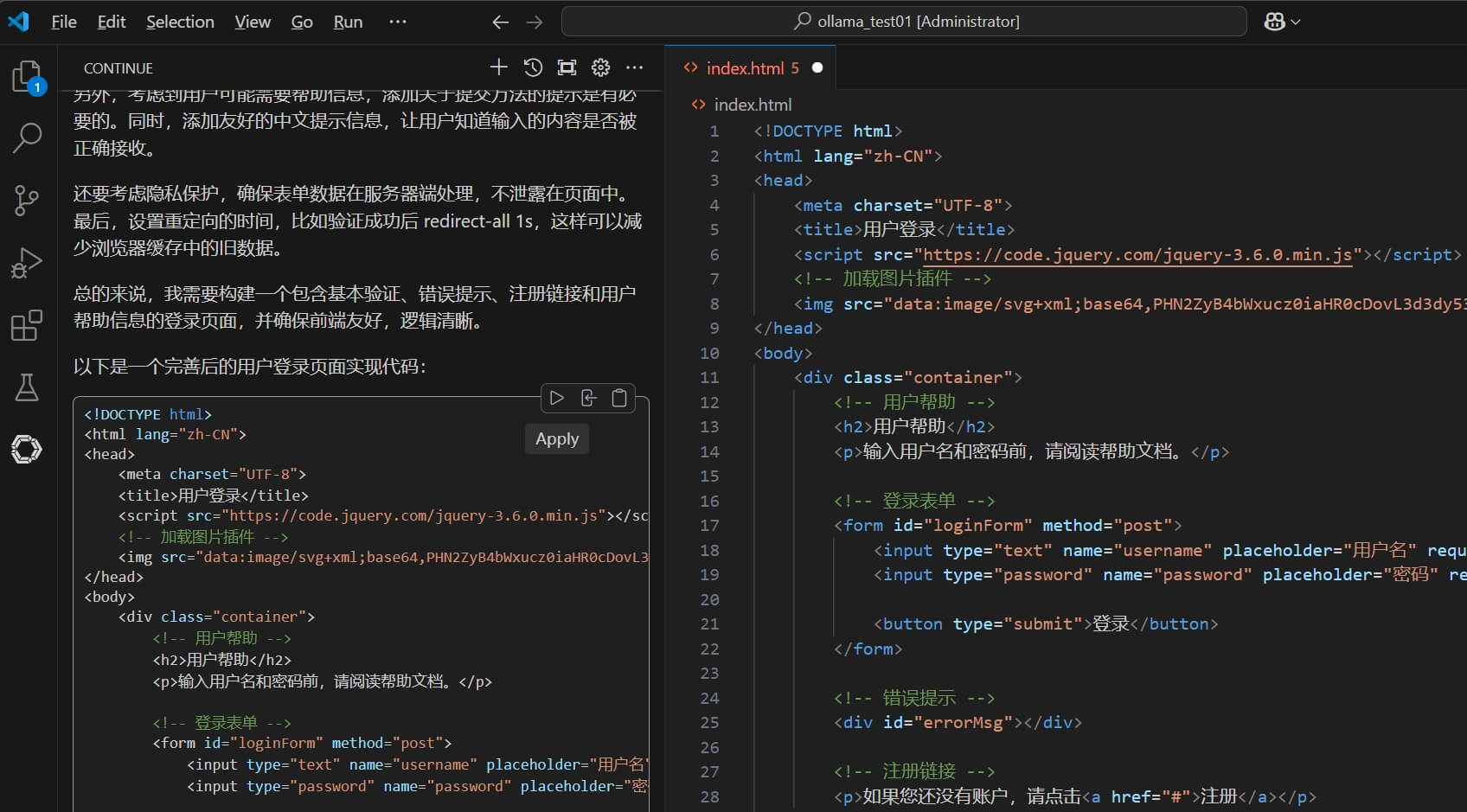The width and height of the screenshot is (1467, 812).
Task: Expand the index.html breadcrumb above the editor
Action: 752,104
